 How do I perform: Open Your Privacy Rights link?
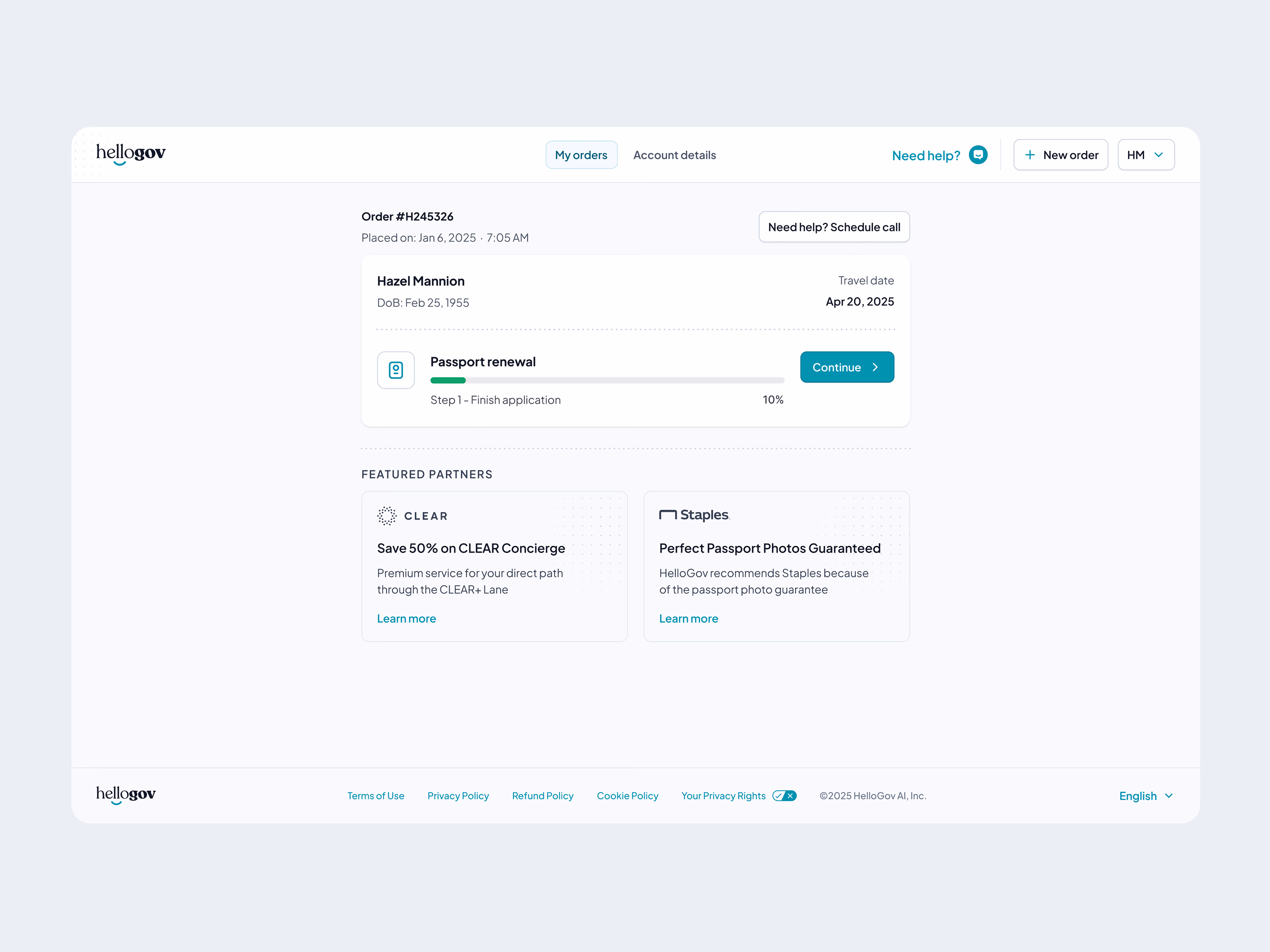(x=724, y=796)
